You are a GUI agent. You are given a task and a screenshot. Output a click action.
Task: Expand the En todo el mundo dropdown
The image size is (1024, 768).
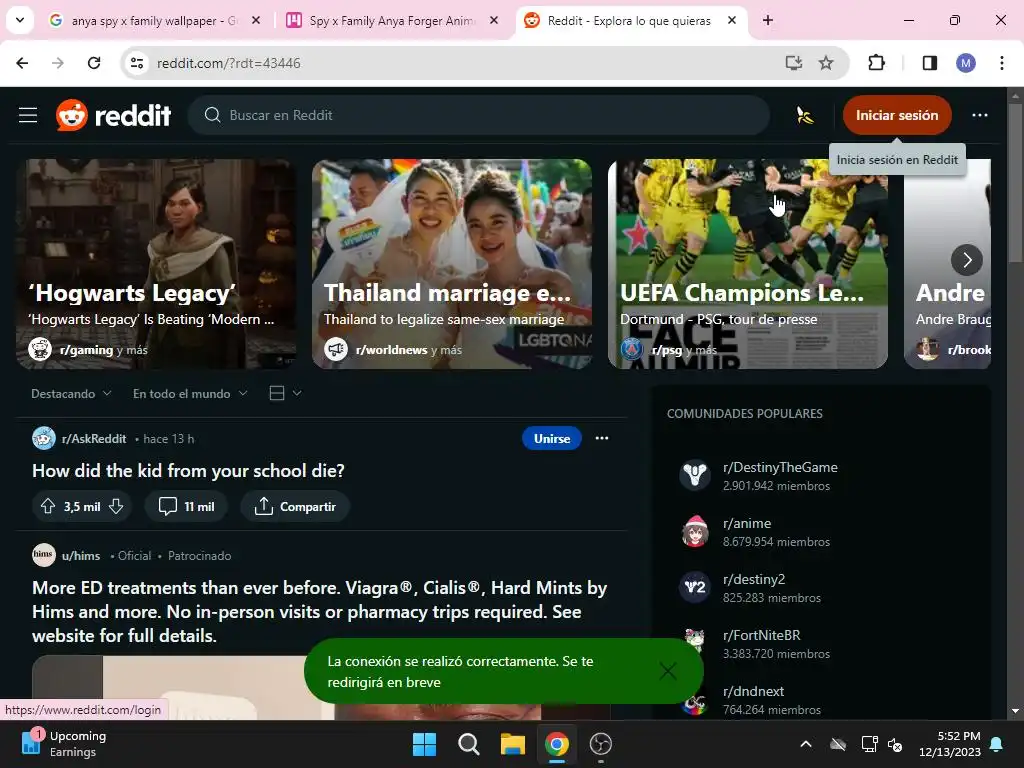point(190,394)
